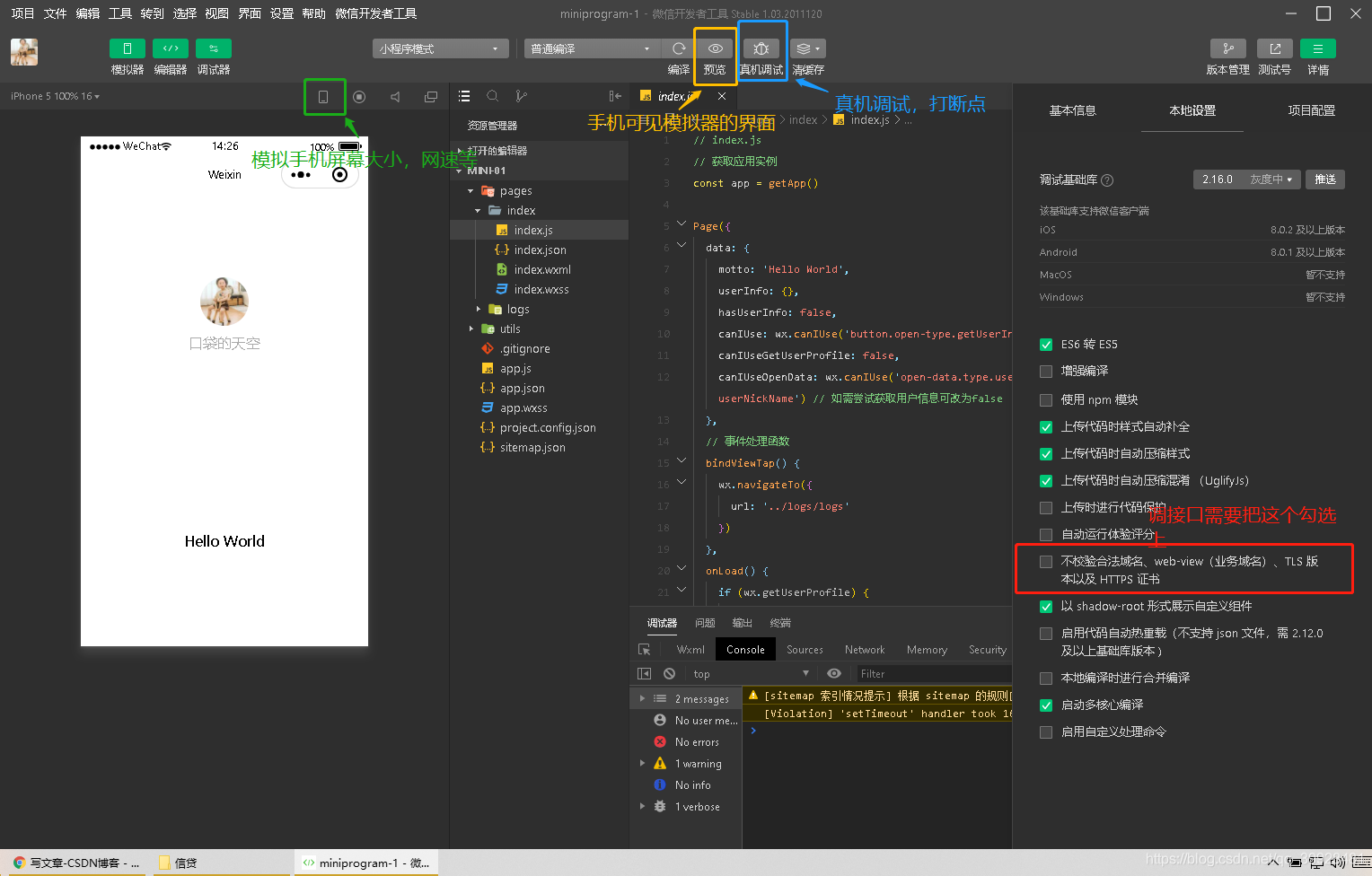
Task: Check 不校验合法域名 checkbox
Action: [x=1046, y=562]
